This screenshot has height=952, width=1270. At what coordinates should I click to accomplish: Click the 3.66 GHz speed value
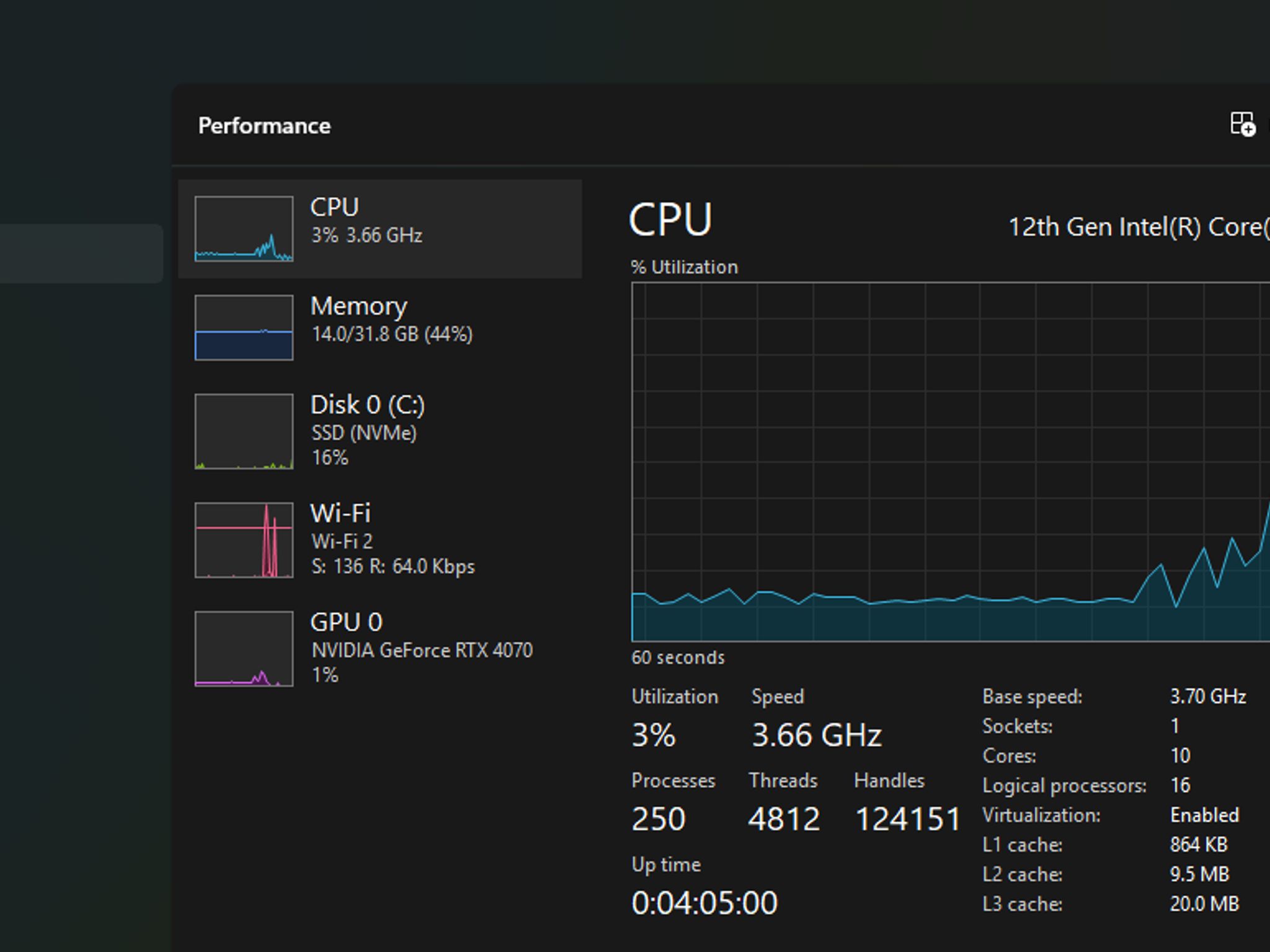tap(817, 735)
